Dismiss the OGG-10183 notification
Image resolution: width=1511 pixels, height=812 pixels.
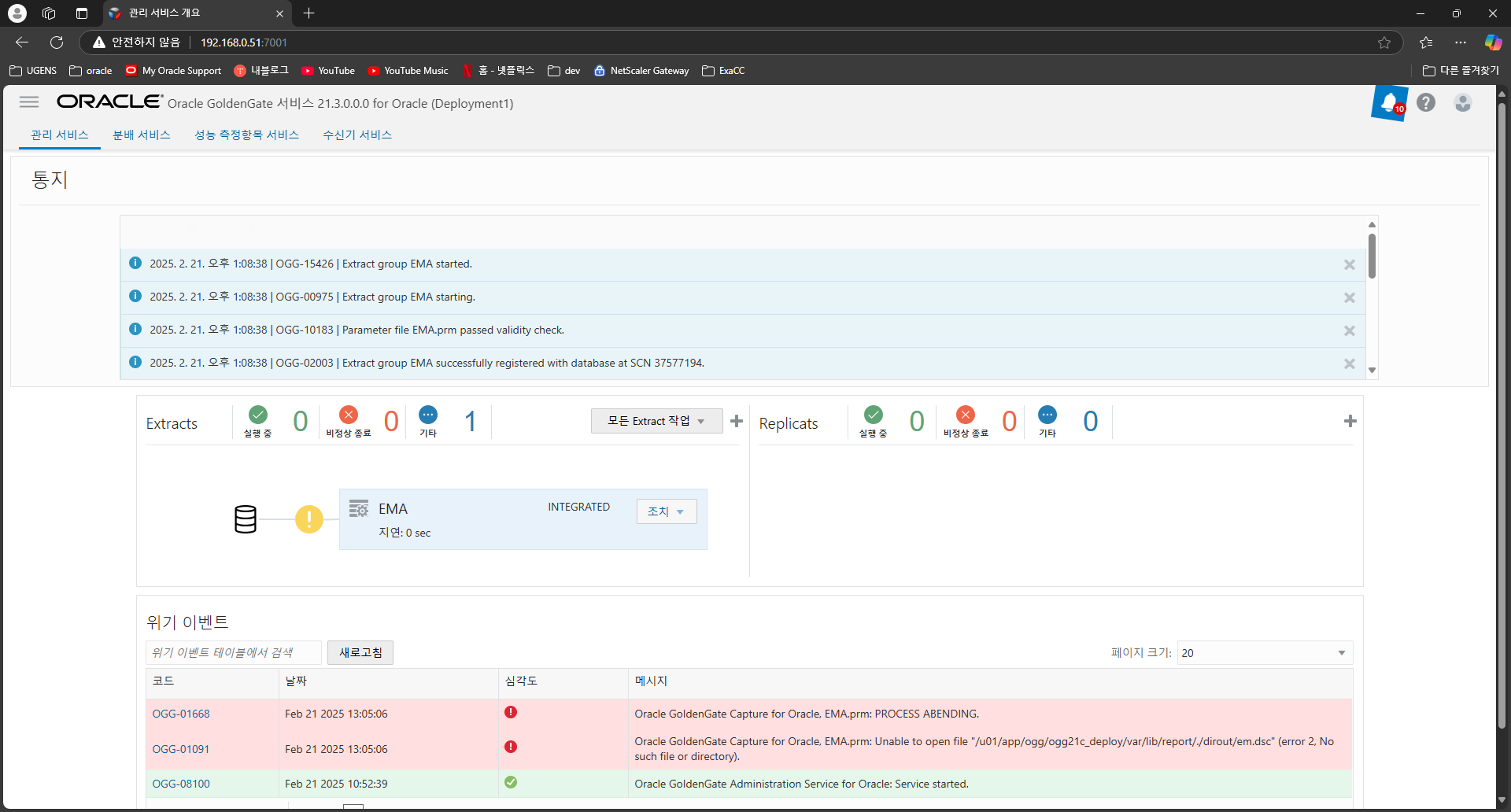(x=1350, y=331)
